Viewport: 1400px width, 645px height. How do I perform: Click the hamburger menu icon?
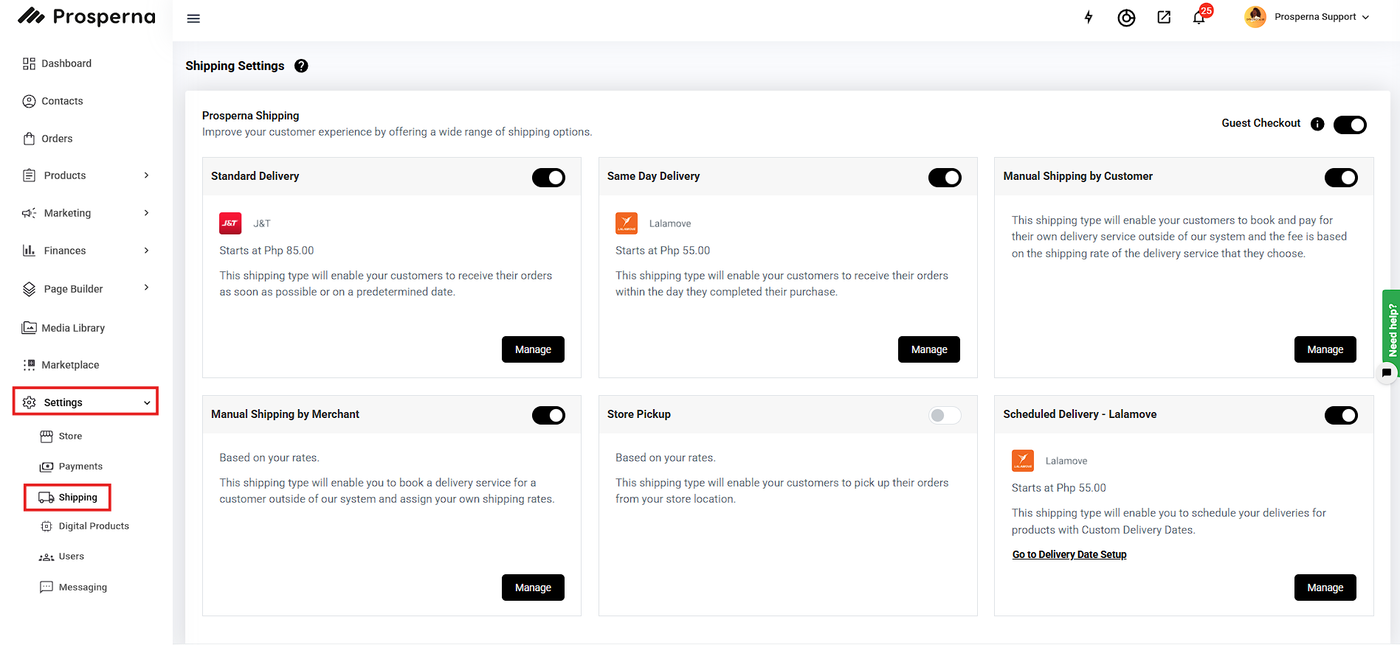194,18
